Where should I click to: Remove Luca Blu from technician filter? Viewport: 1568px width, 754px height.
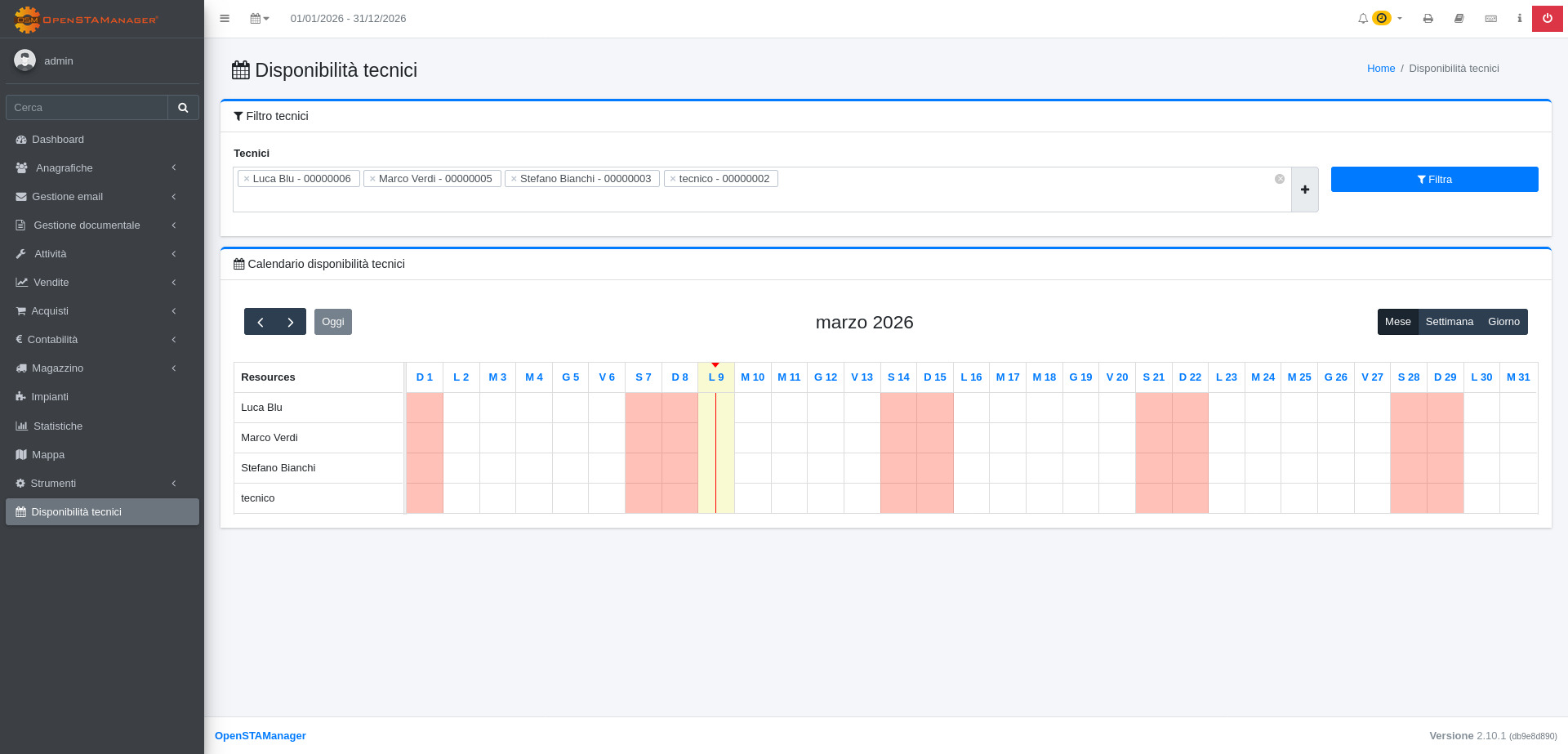[247, 179]
